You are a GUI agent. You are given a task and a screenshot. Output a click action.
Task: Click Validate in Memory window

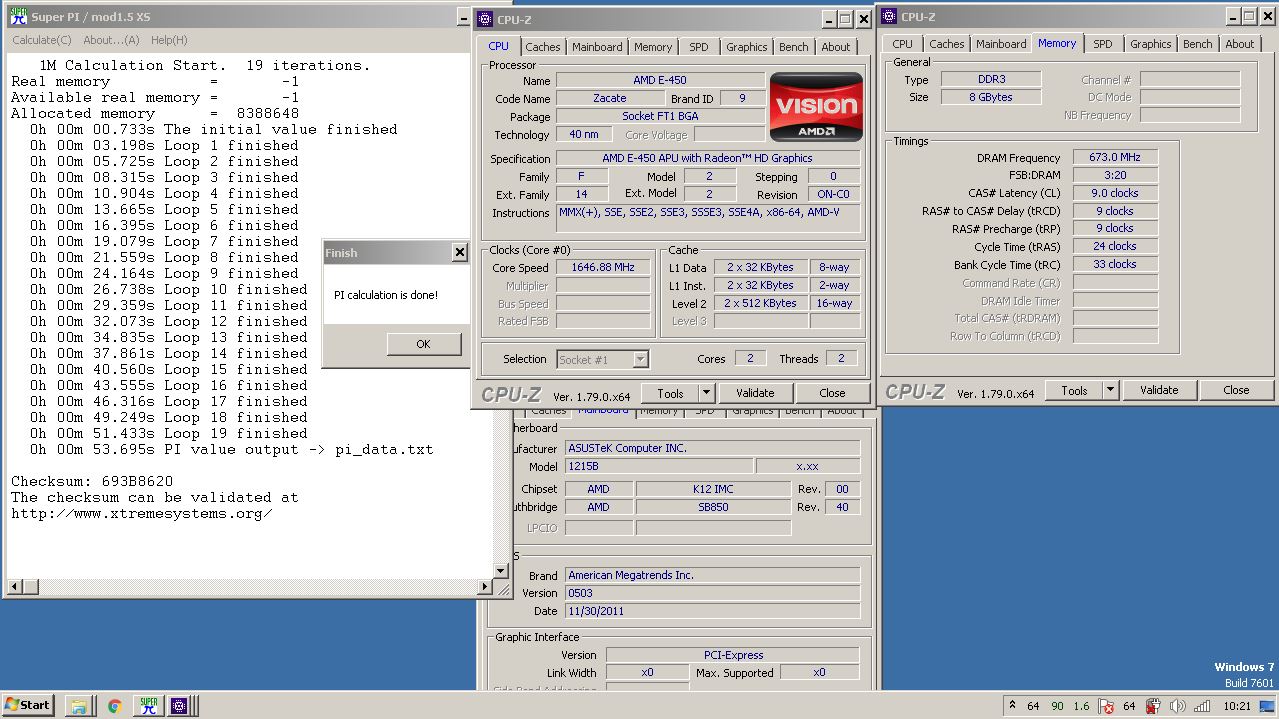(x=1159, y=390)
